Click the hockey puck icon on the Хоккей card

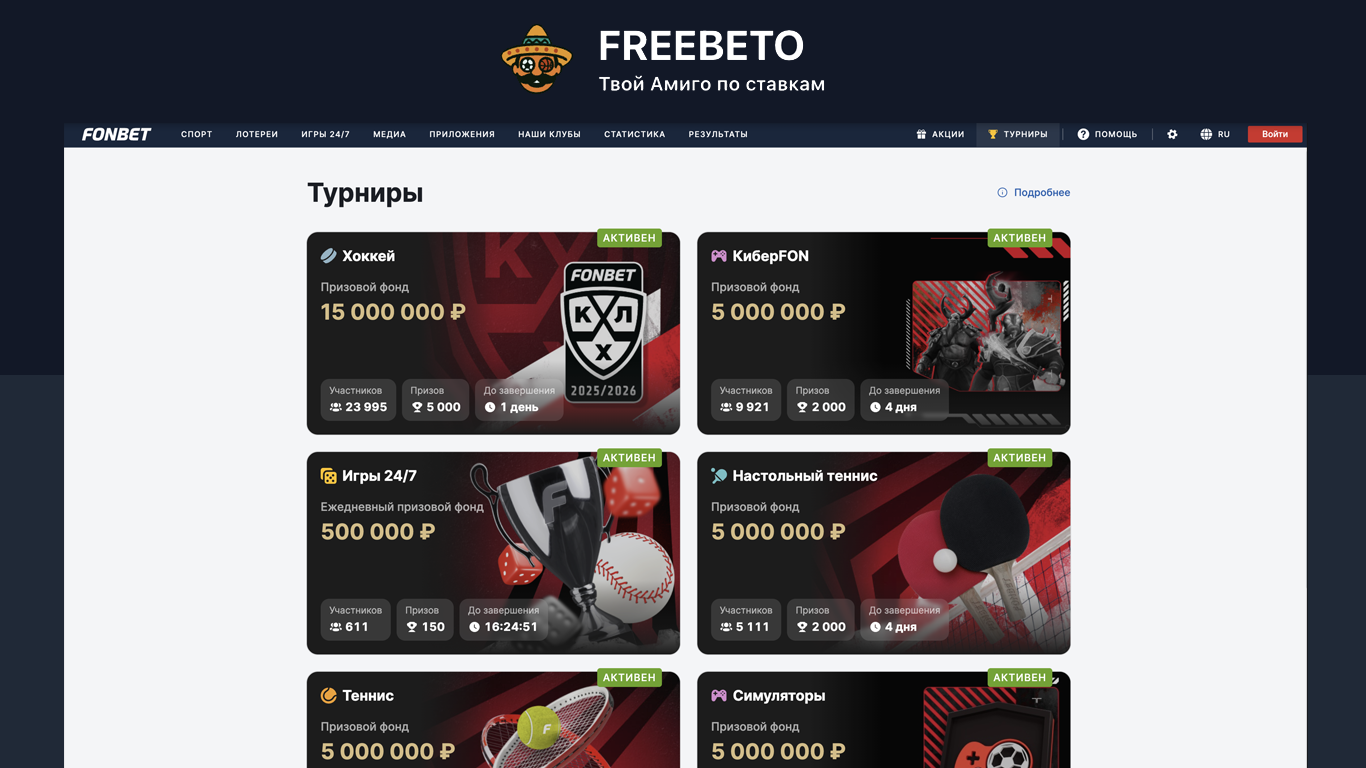click(x=328, y=256)
